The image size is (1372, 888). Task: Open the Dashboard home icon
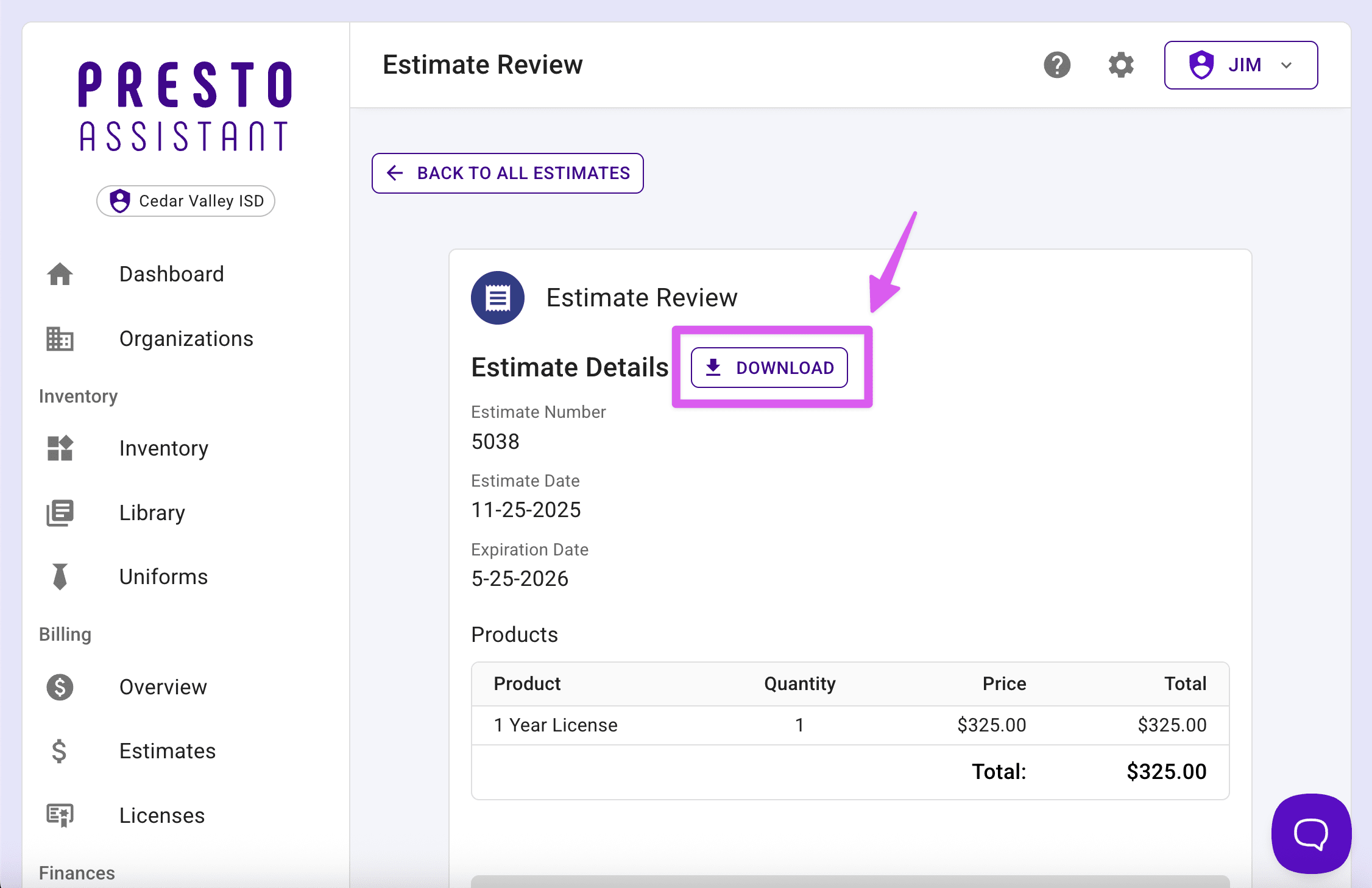(x=59, y=274)
